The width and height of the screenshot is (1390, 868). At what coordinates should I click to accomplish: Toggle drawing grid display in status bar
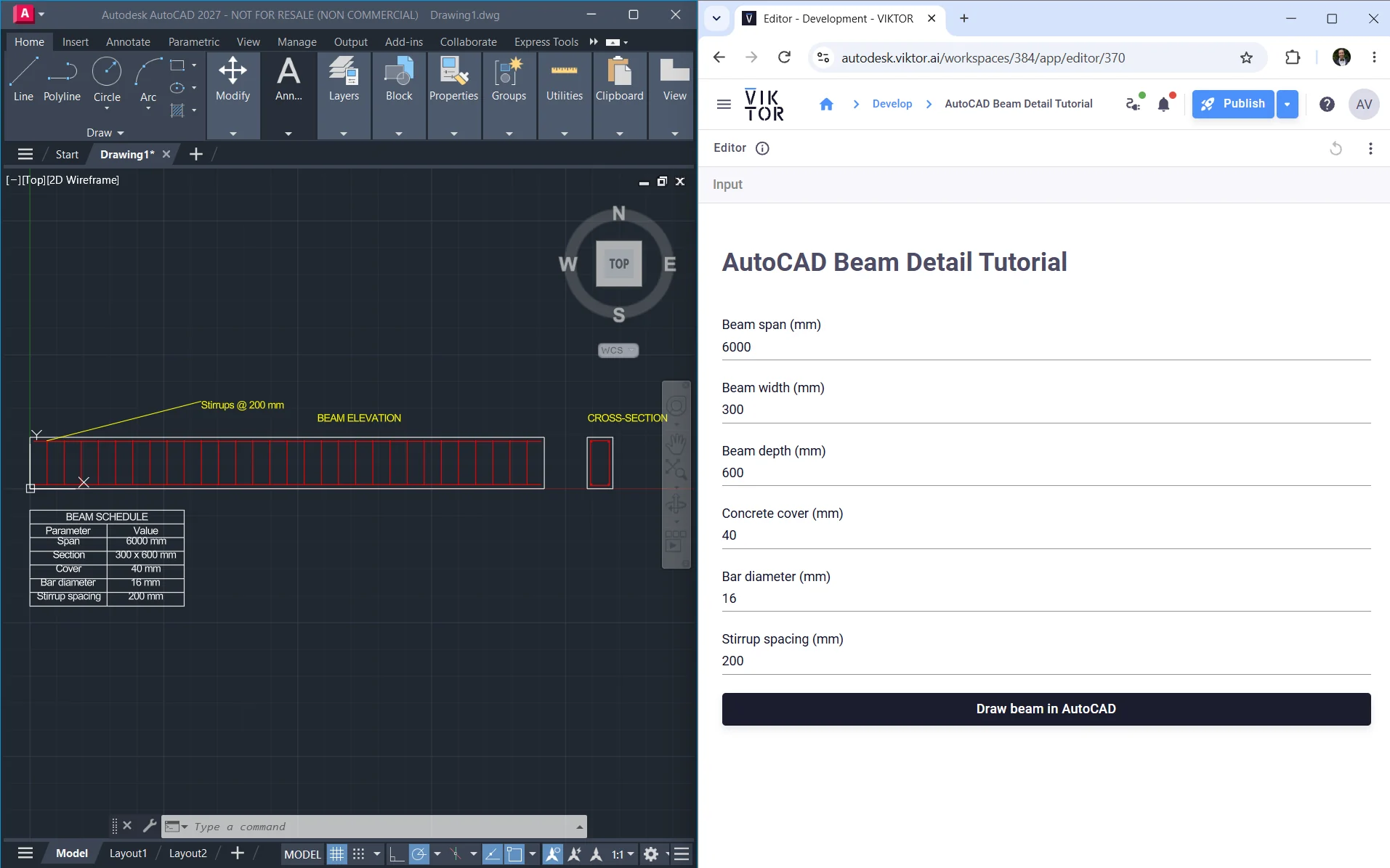(336, 853)
